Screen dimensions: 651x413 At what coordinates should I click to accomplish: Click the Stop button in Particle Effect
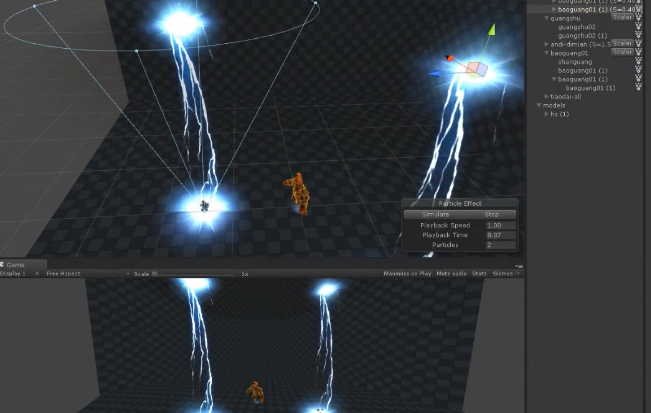point(491,215)
